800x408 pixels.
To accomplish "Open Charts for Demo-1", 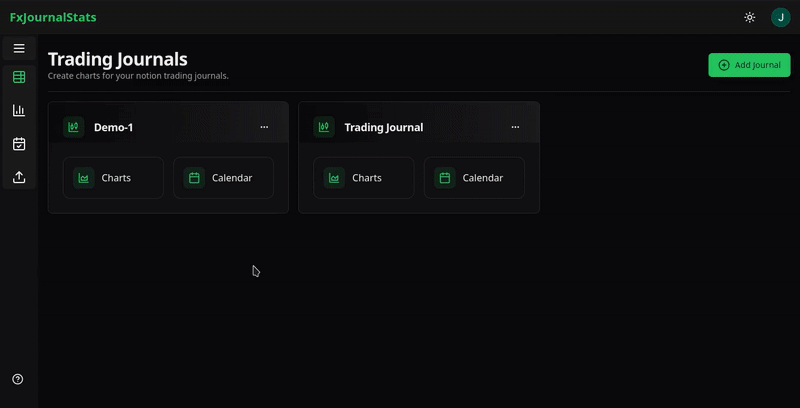I will pyautogui.click(x=113, y=178).
